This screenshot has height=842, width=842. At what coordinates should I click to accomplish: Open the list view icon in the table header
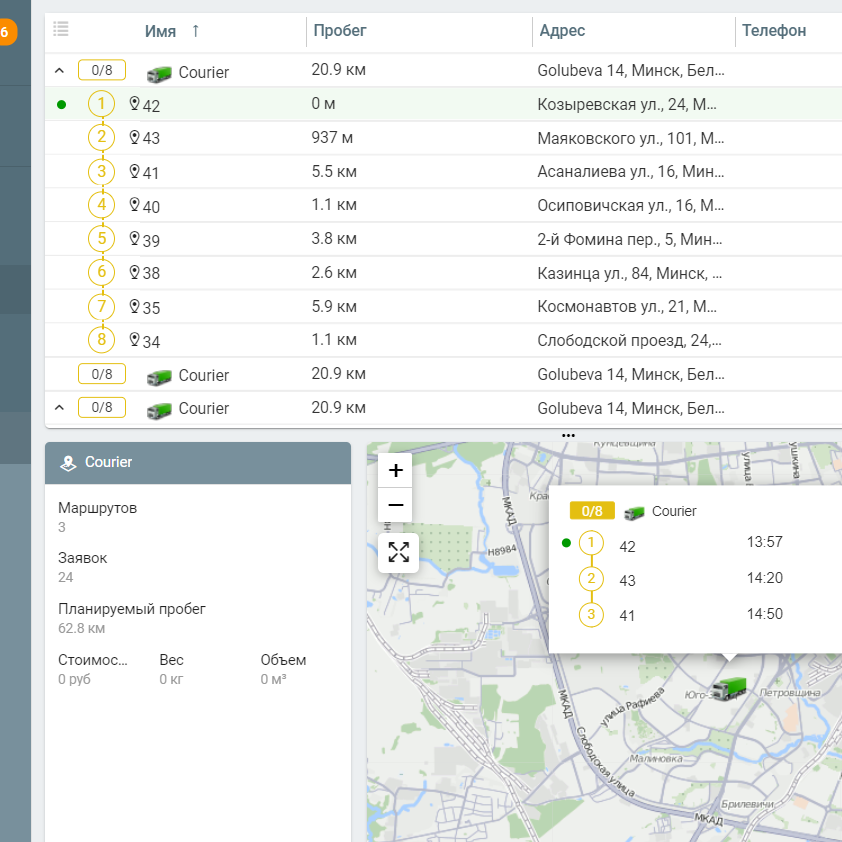tap(60, 30)
